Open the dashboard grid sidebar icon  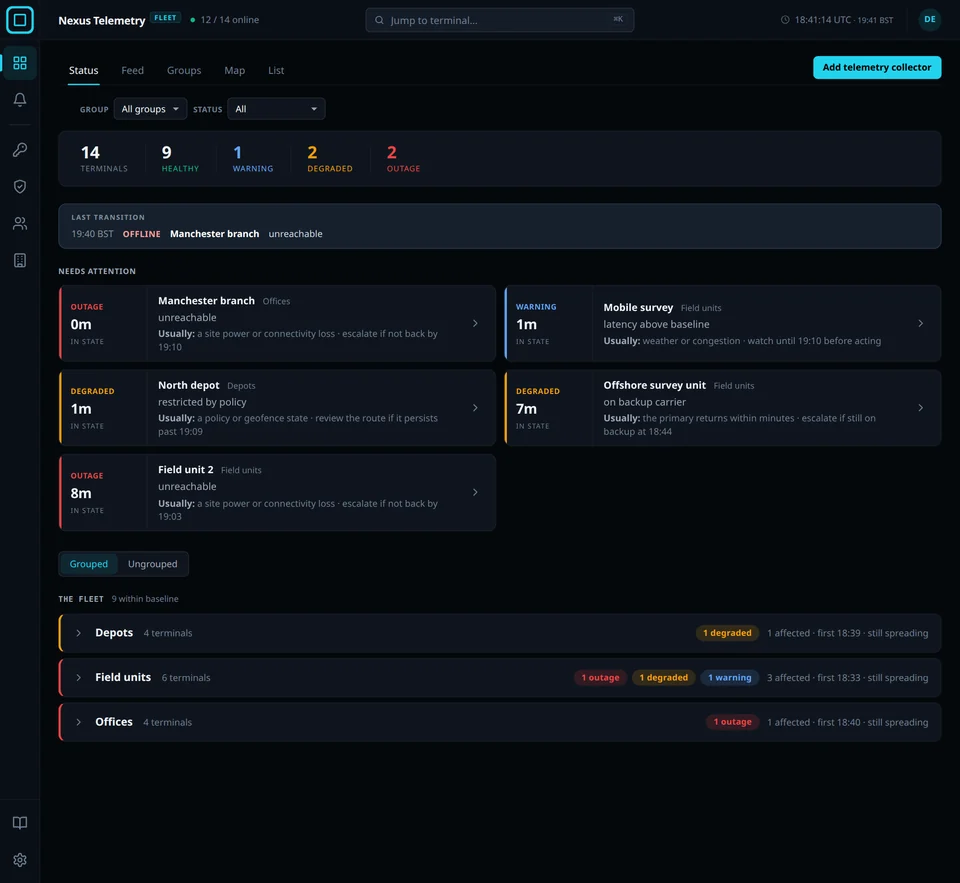(20, 62)
